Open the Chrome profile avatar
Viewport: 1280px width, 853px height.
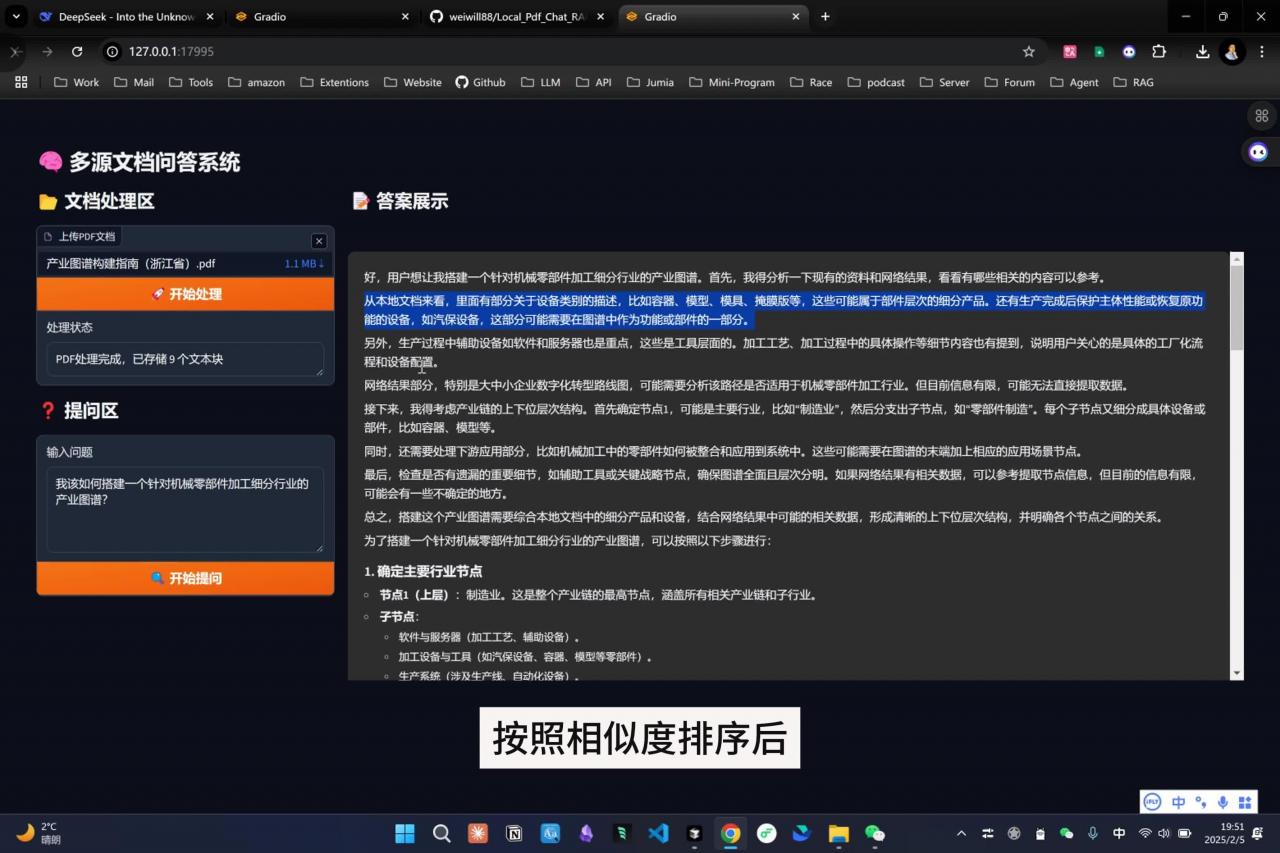coord(1232,51)
